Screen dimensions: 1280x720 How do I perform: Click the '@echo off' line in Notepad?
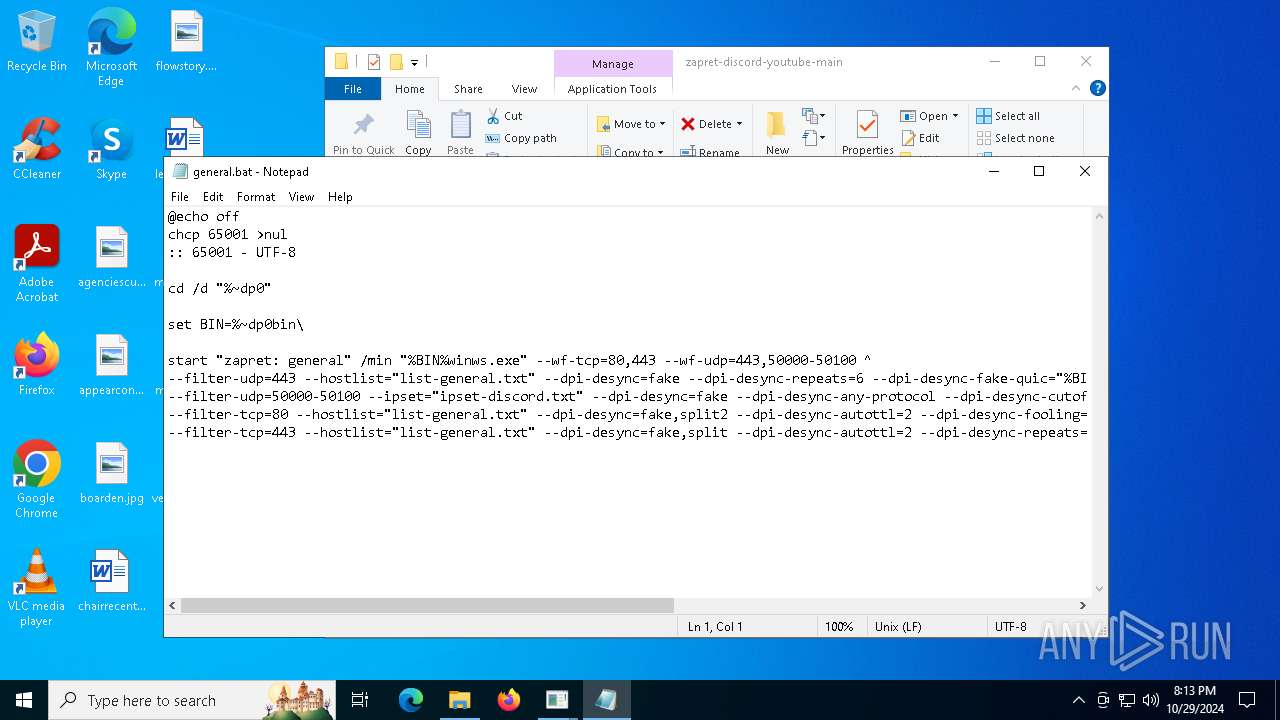[204, 216]
